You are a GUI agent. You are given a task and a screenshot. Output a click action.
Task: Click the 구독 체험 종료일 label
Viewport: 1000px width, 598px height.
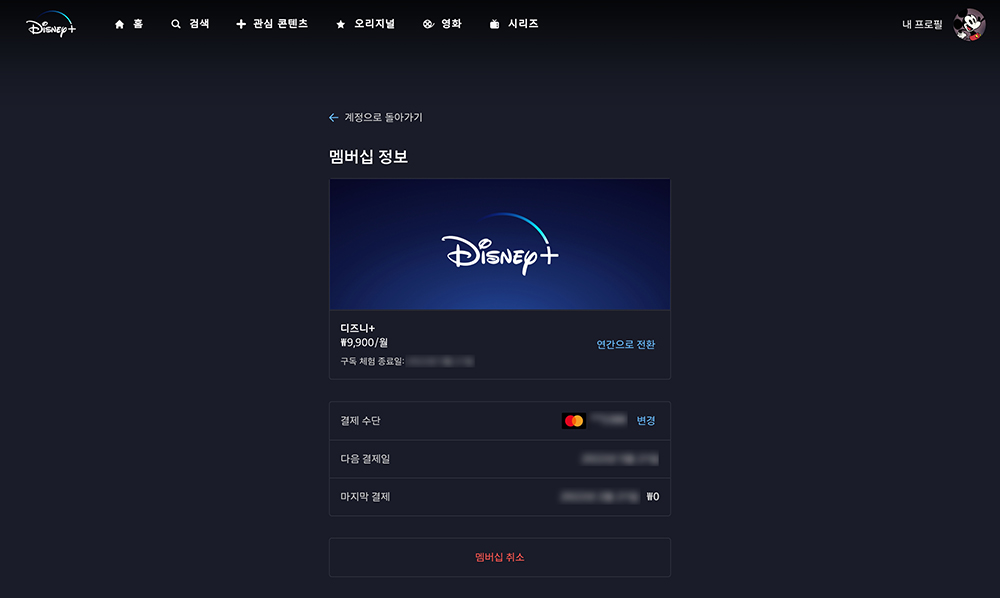[x=372, y=361]
